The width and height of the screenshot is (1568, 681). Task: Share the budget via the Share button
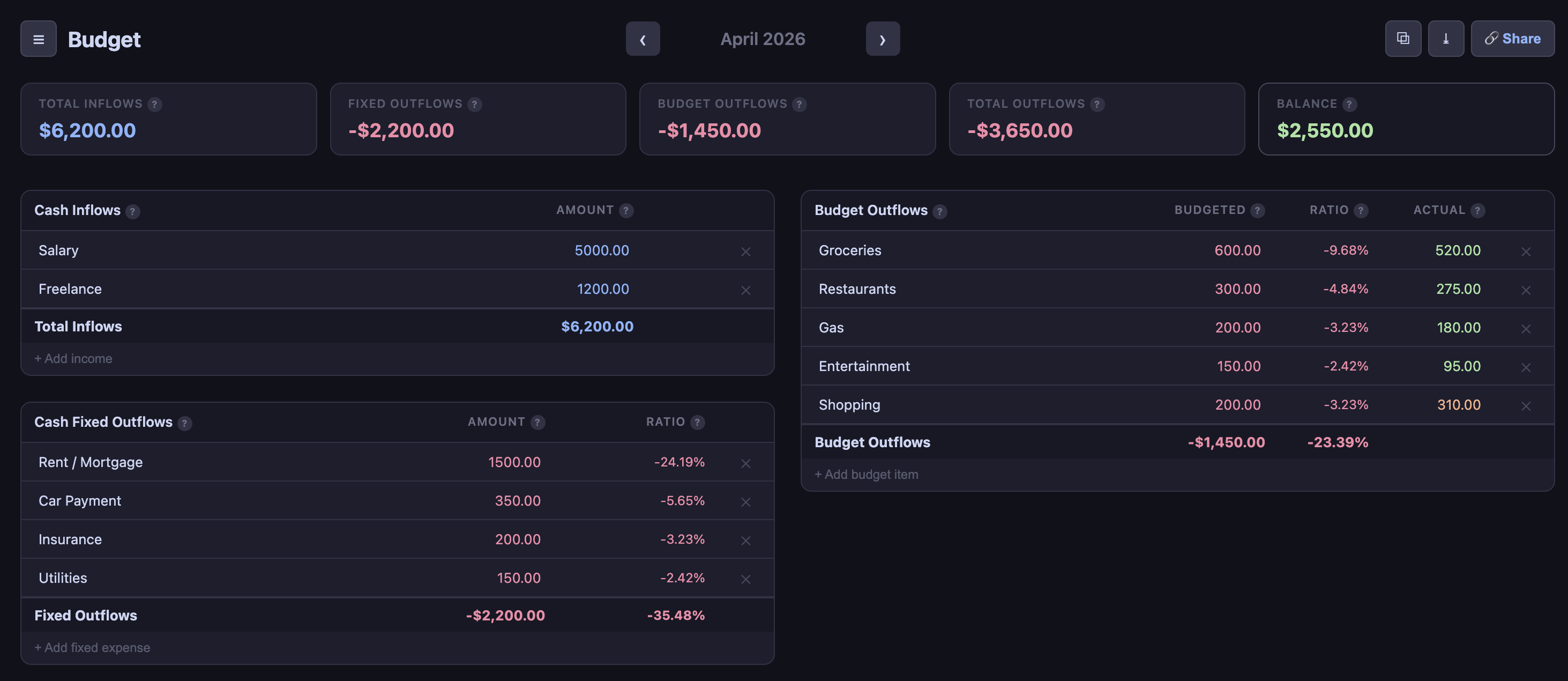(x=1512, y=39)
